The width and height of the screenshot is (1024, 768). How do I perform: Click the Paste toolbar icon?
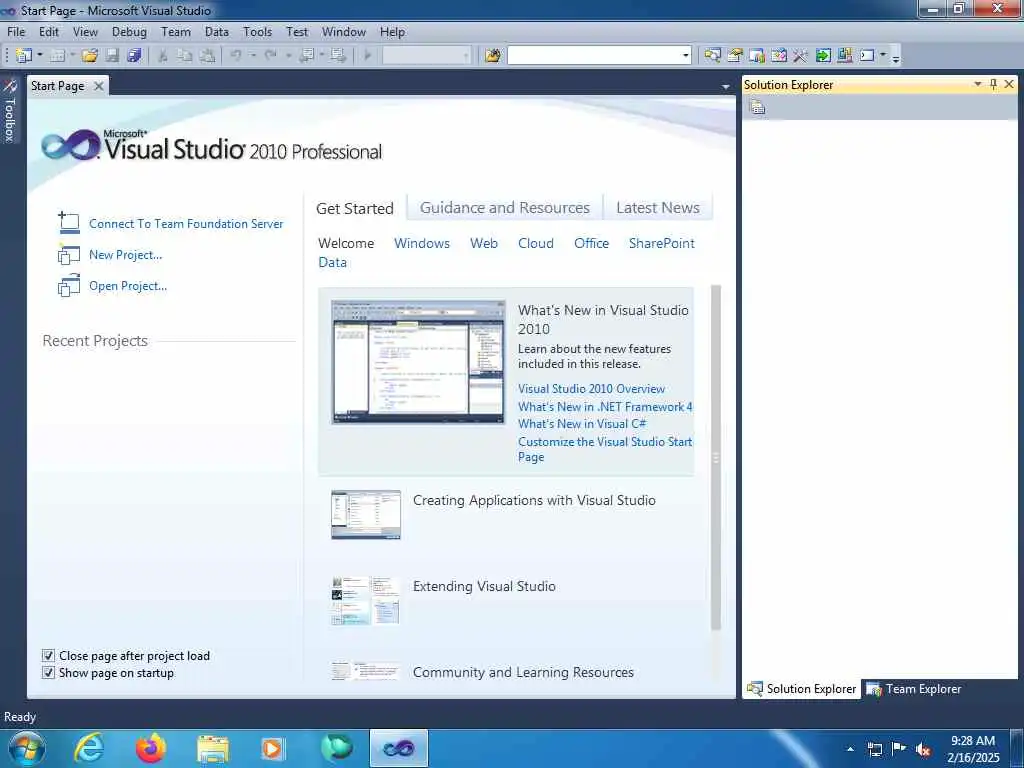tap(207, 56)
